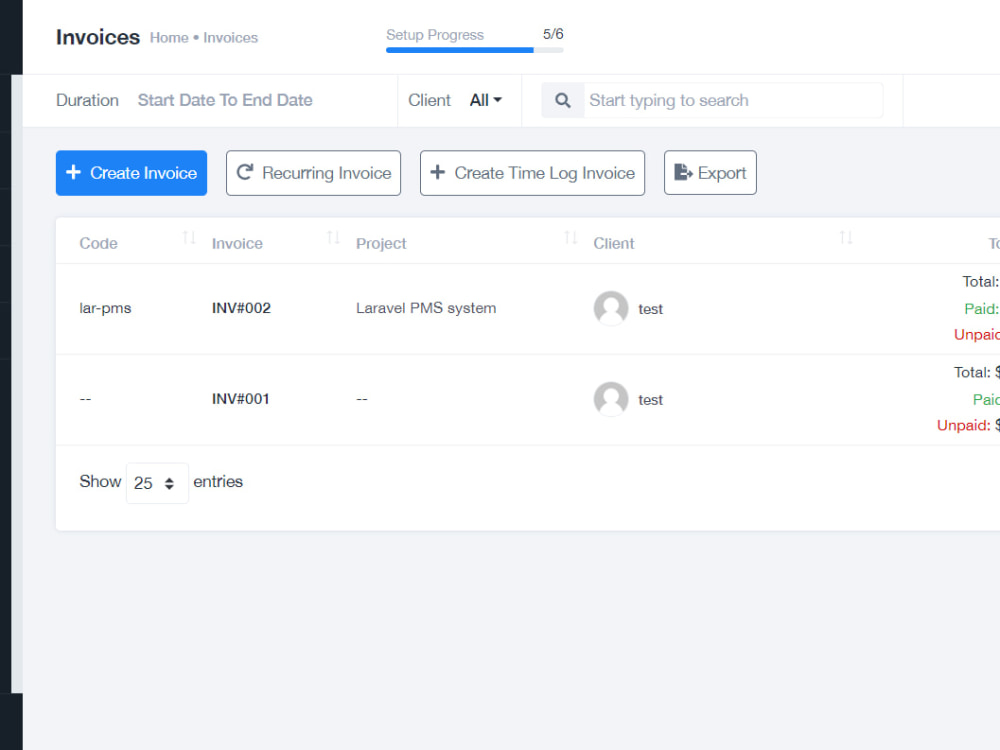Click plus icon on Create Time Log Invoice
Screen dimensions: 1000x750
tap(438, 172)
